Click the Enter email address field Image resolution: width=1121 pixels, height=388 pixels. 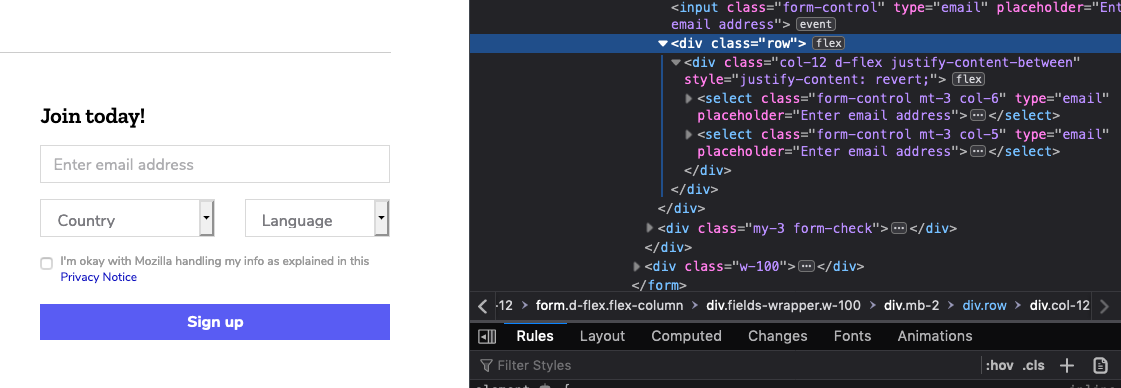[x=215, y=164]
